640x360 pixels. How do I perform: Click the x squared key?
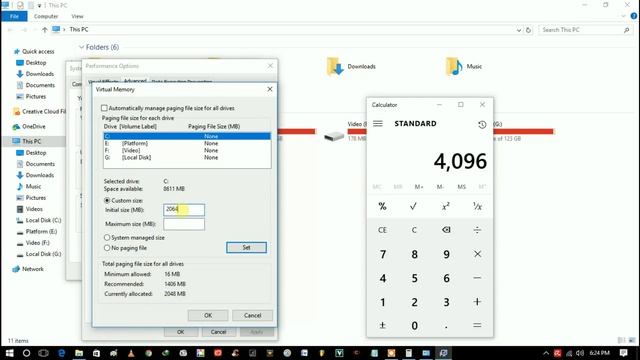[446, 207]
